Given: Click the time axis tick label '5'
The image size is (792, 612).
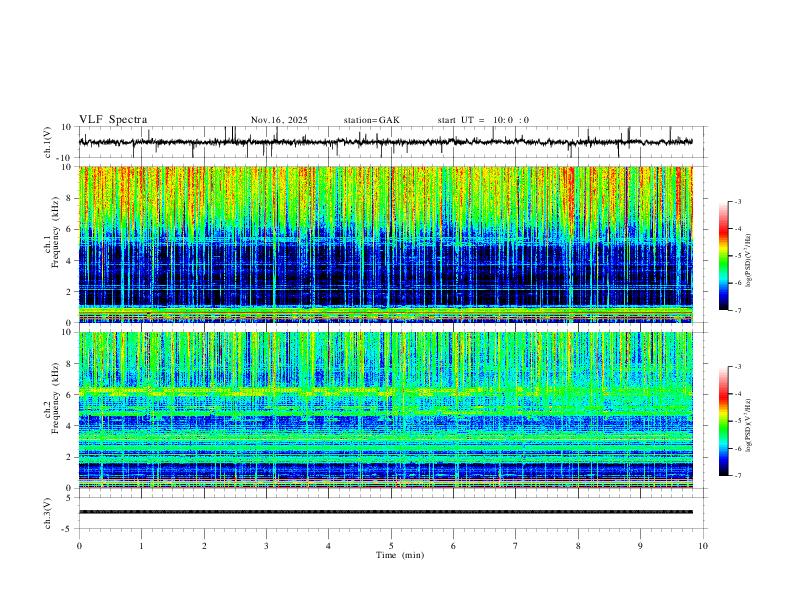Looking at the screenshot, I should tap(391, 546).
